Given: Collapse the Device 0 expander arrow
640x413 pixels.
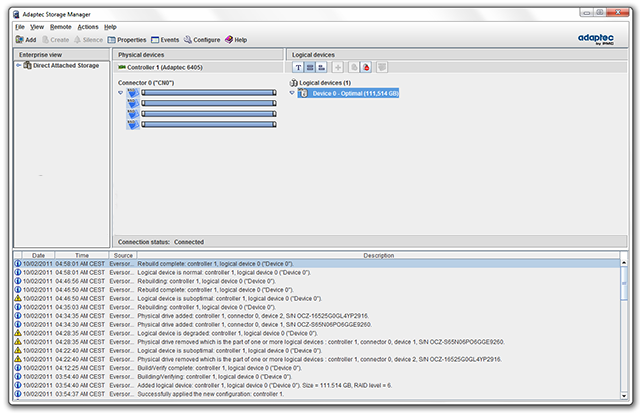Looking at the screenshot, I should (292, 93).
